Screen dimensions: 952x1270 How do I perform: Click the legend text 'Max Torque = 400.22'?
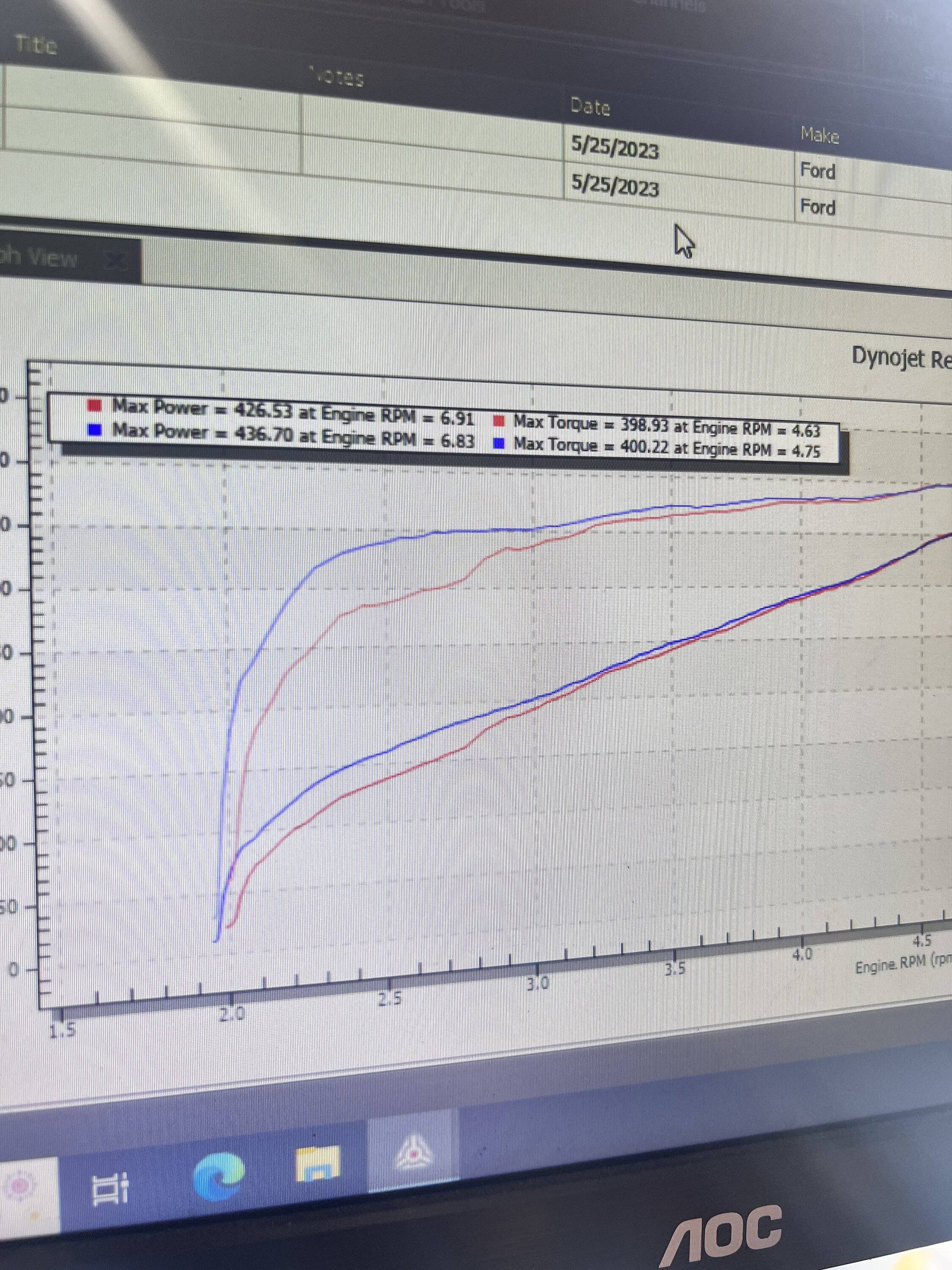tap(591, 445)
